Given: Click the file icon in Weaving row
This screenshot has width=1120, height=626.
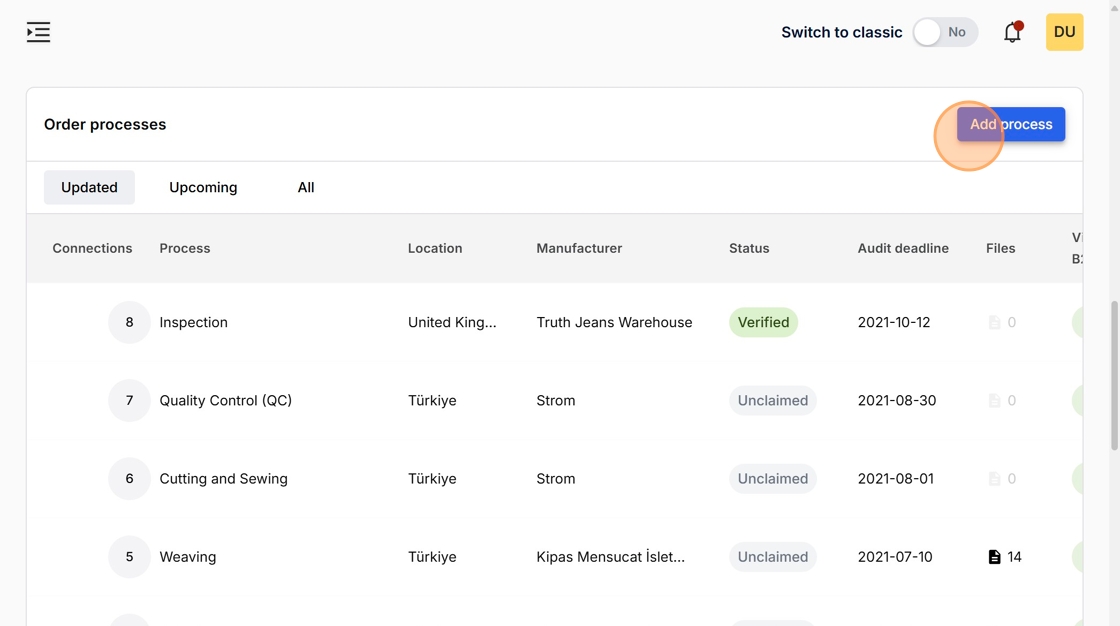Looking at the screenshot, I should (994, 557).
